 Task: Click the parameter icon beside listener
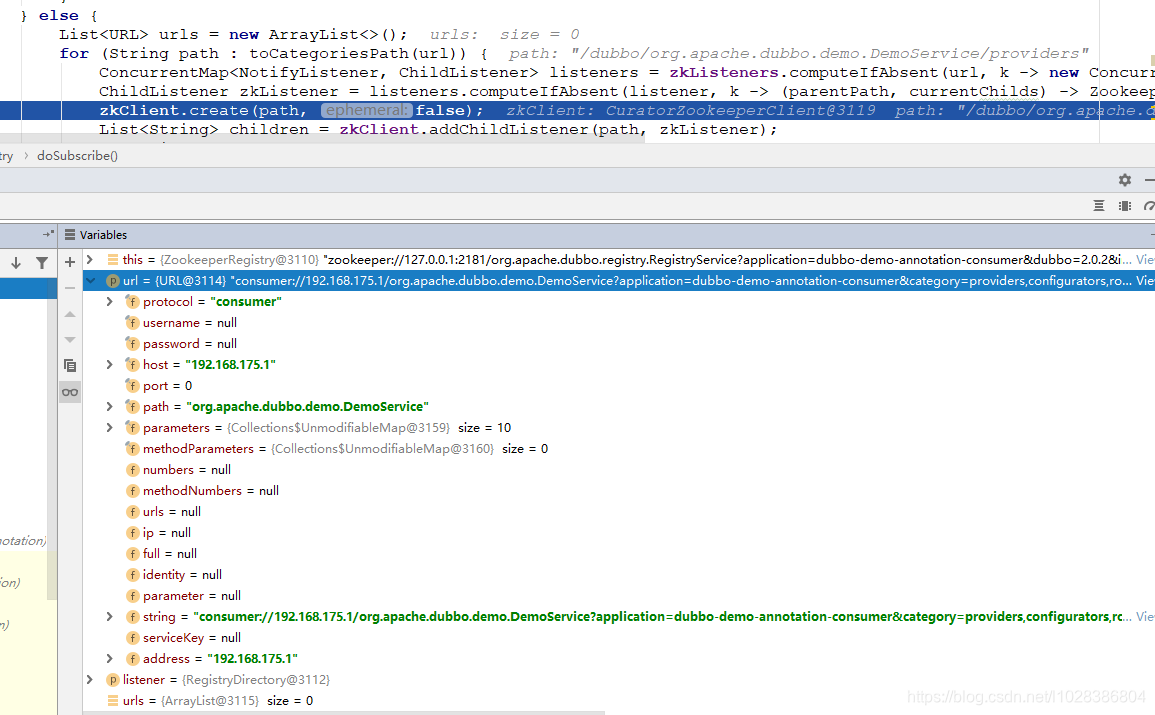(113, 680)
